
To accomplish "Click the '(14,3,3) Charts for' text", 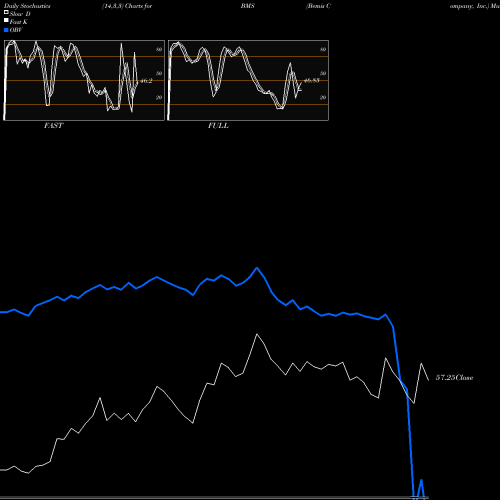I will 127,6.
